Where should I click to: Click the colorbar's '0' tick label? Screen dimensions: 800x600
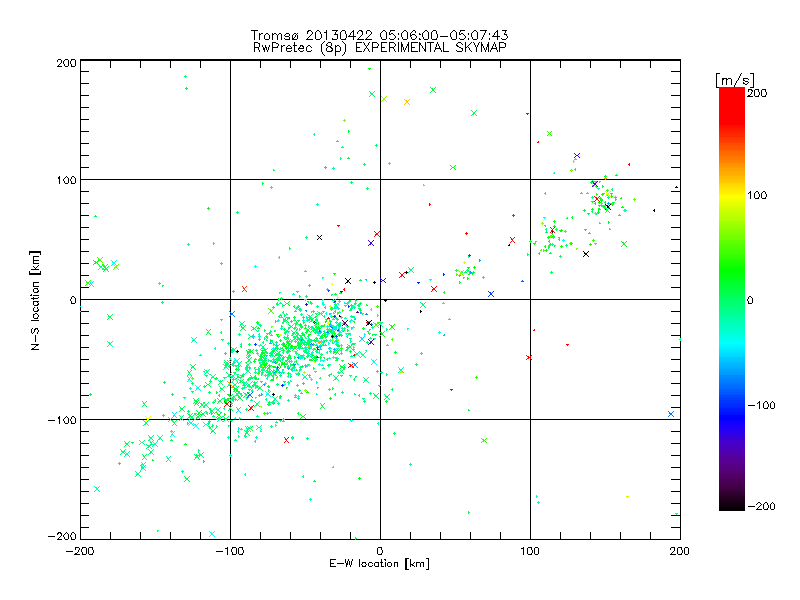pyautogui.click(x=750, y=300)
